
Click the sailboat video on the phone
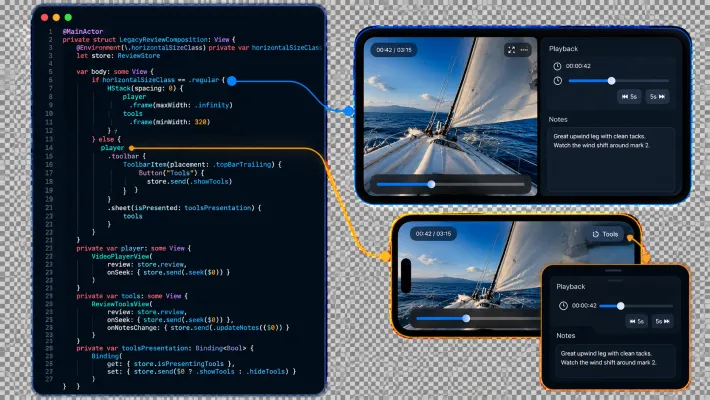(x=471, y=276)
